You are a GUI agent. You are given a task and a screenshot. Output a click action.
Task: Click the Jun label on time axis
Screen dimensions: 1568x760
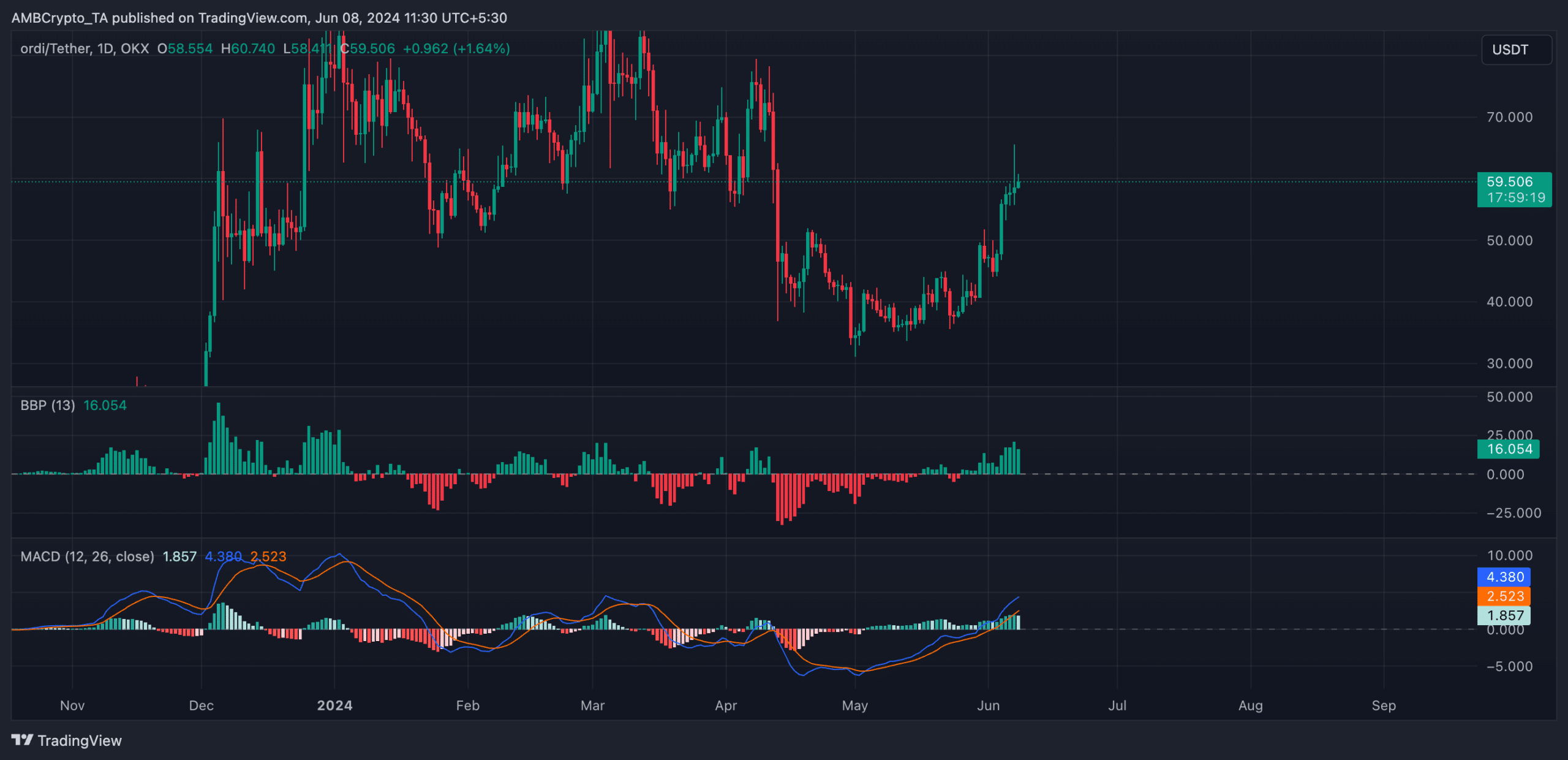click(988, 705)
